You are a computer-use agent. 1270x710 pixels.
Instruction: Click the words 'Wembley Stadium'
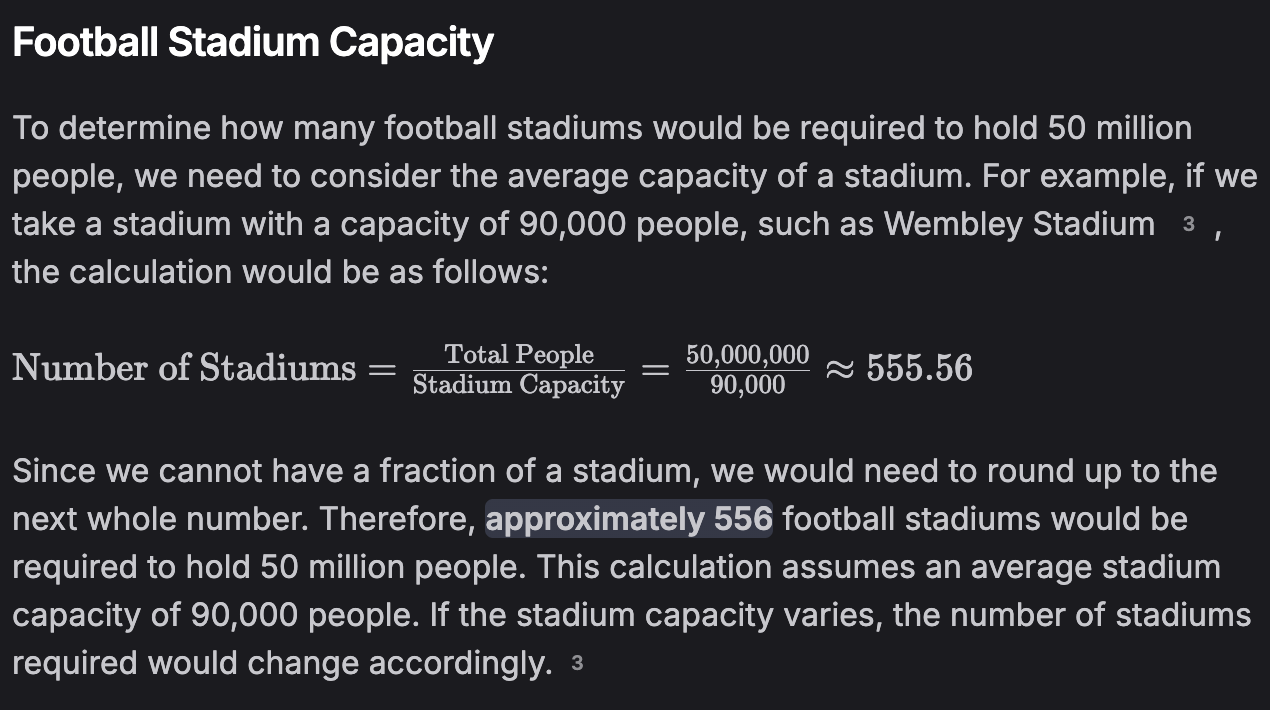1019,224
